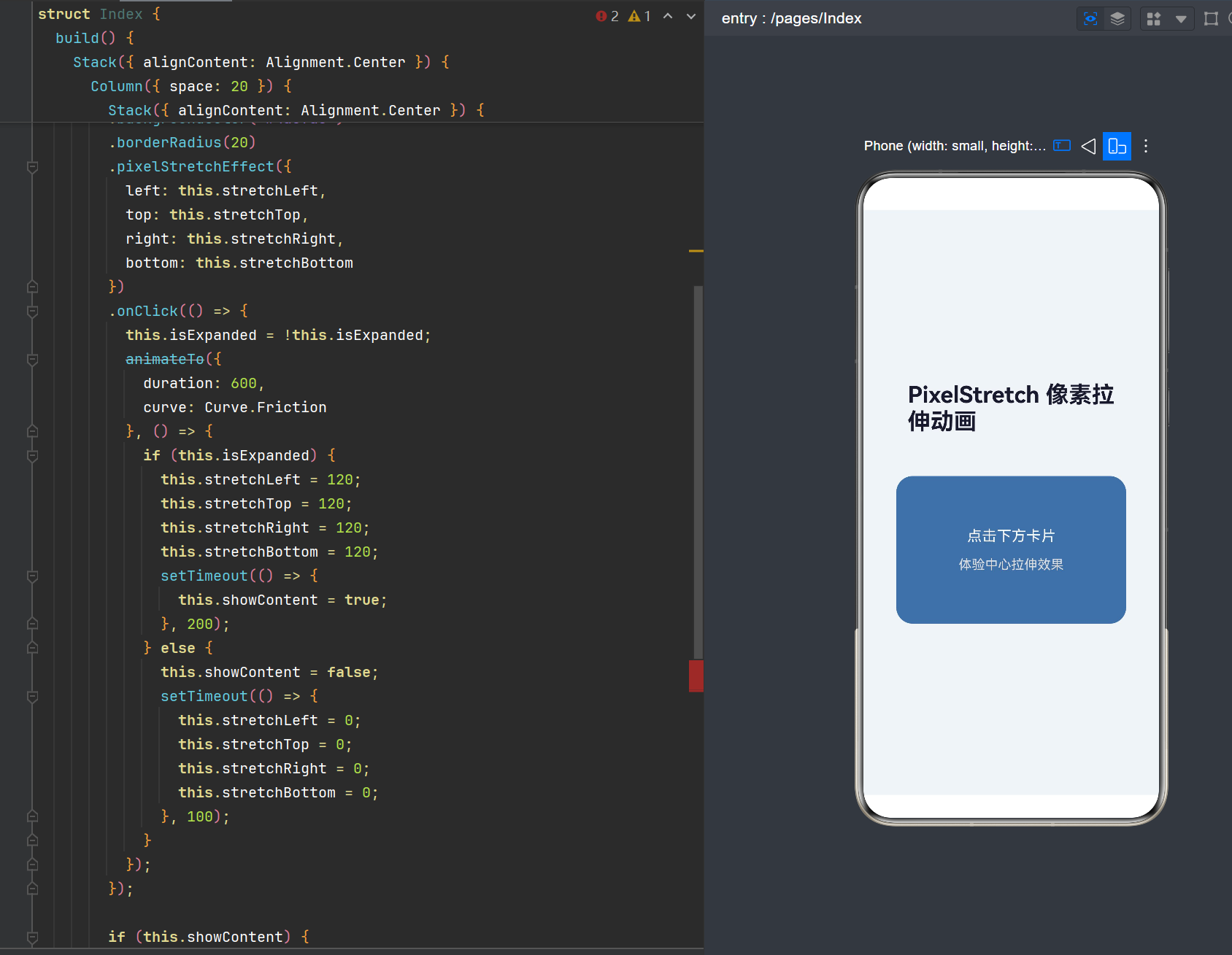Click the '体验中心拉伸效果' subtitle on the card
This screenshot has height=955, width=1232.
pos(1011,565)
